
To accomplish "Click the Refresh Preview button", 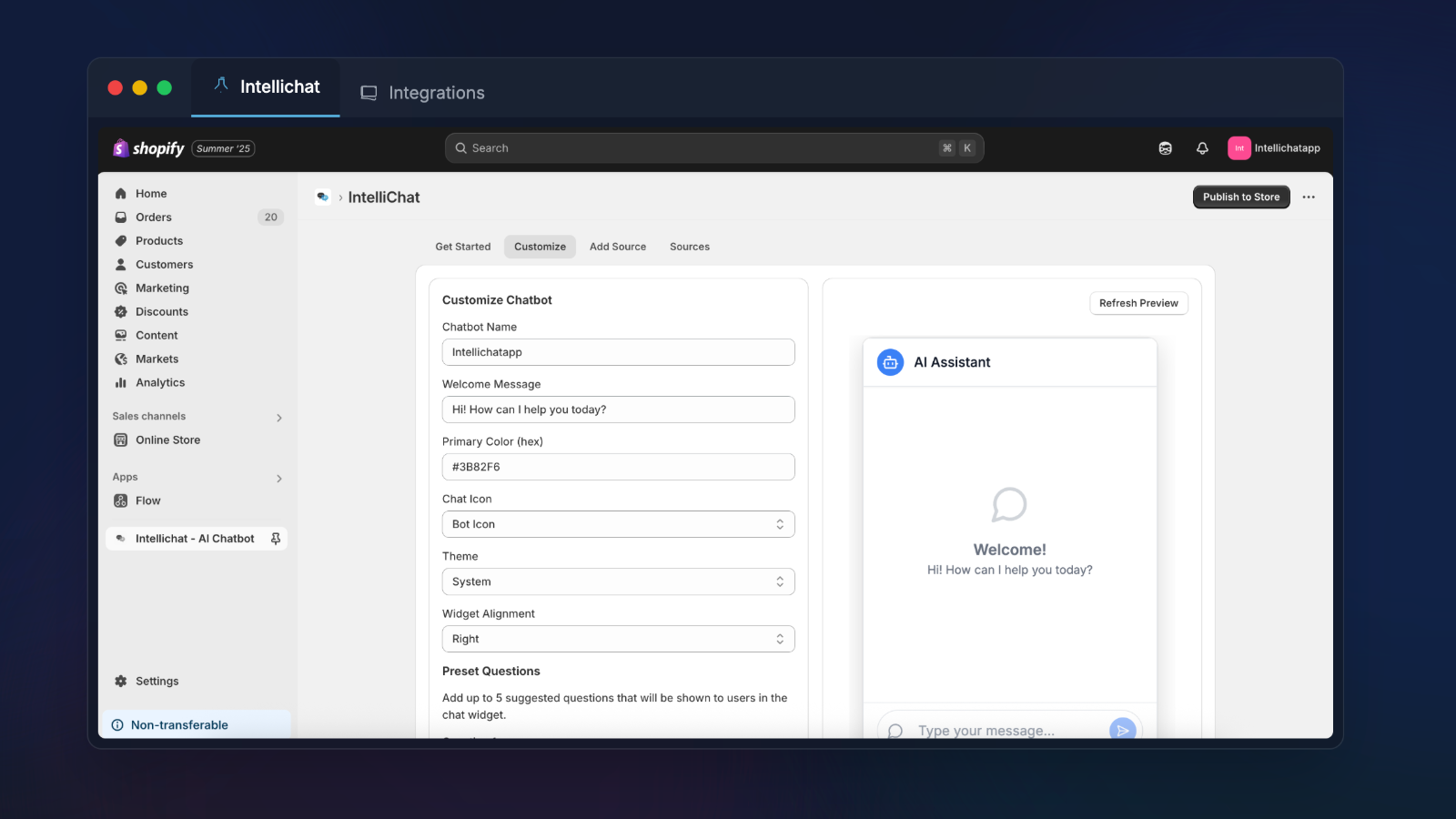I will 1138,303.
